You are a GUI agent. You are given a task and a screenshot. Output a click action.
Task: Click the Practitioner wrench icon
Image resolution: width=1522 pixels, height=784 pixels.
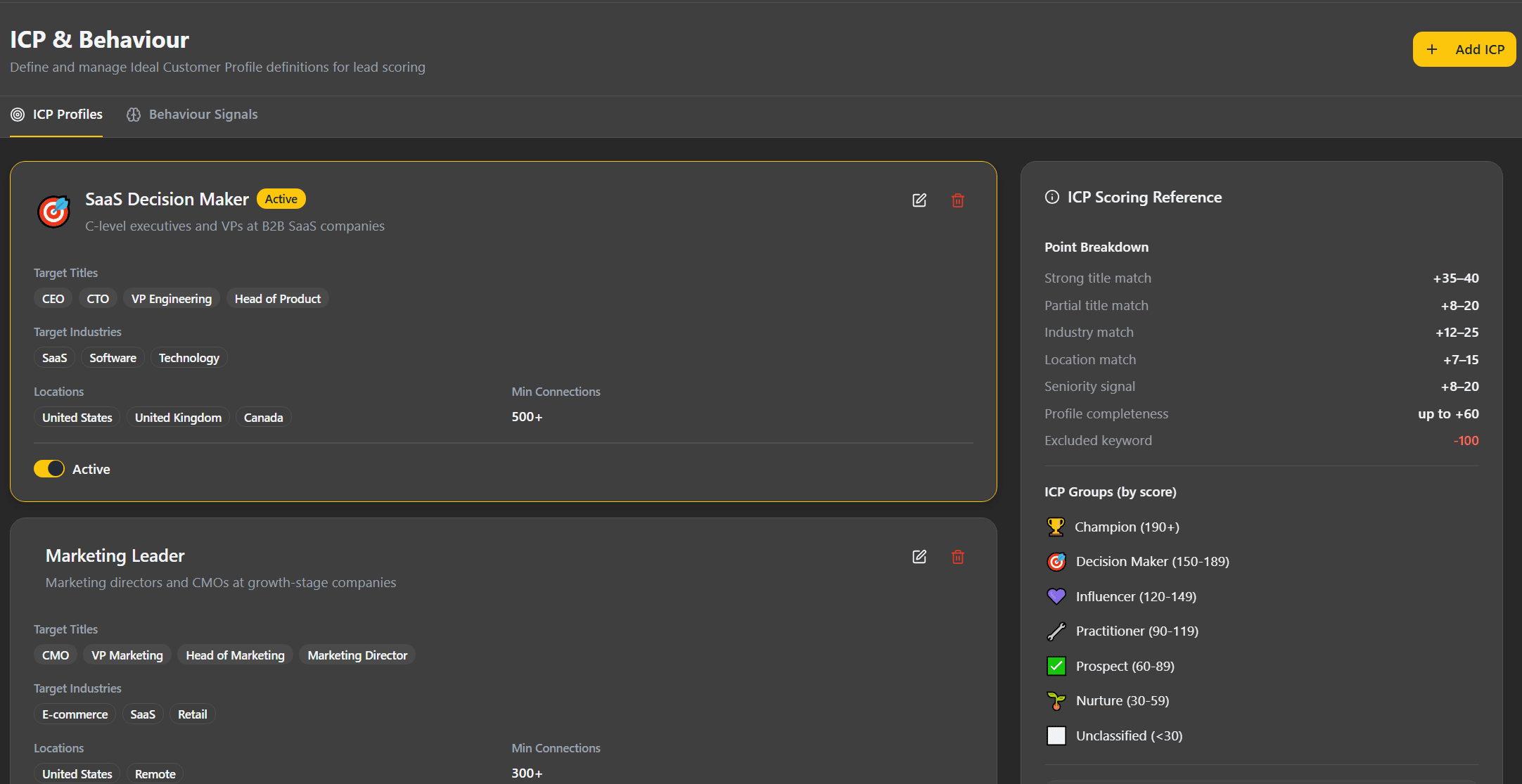point(1056,631)
